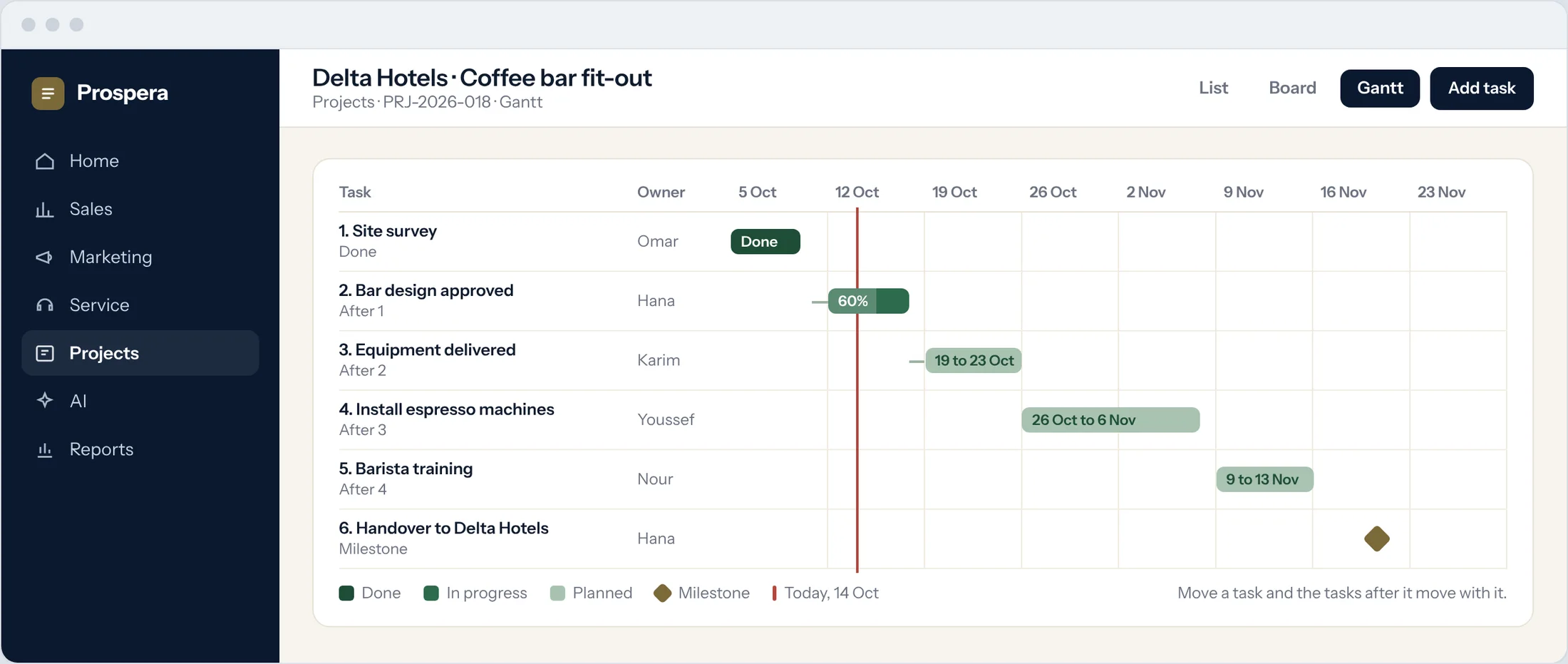Screen dimensions: 1568x664
Task: Select the Gantt view tab
Action: [1380, 88]
